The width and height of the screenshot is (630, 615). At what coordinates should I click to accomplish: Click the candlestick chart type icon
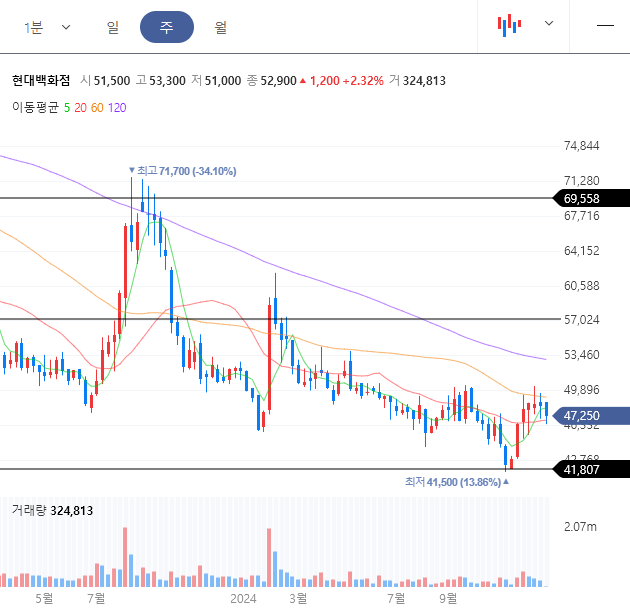click(x=509, y=25)
